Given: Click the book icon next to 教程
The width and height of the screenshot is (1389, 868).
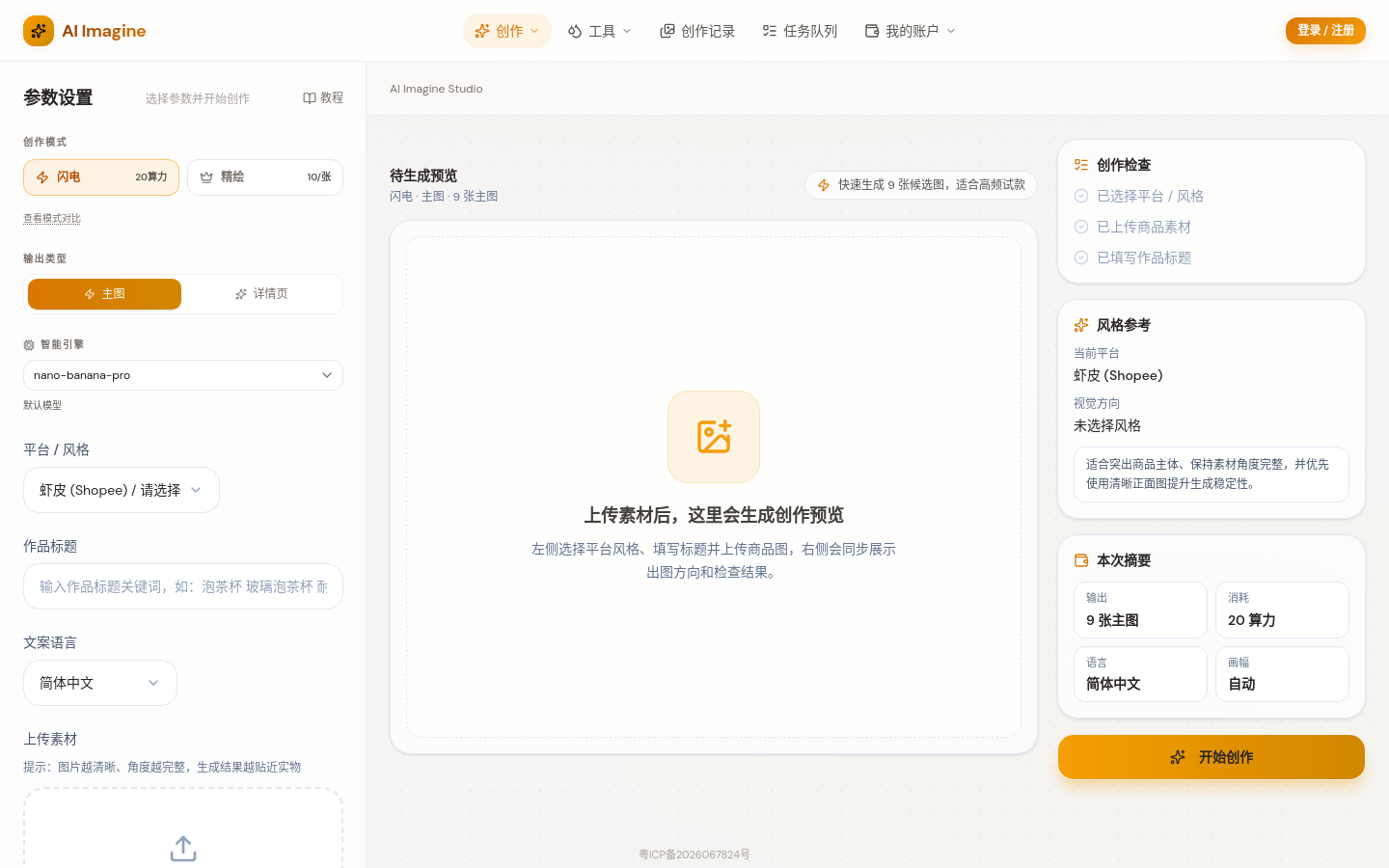Looking at the screenshot, I should [x=310, y=98].
